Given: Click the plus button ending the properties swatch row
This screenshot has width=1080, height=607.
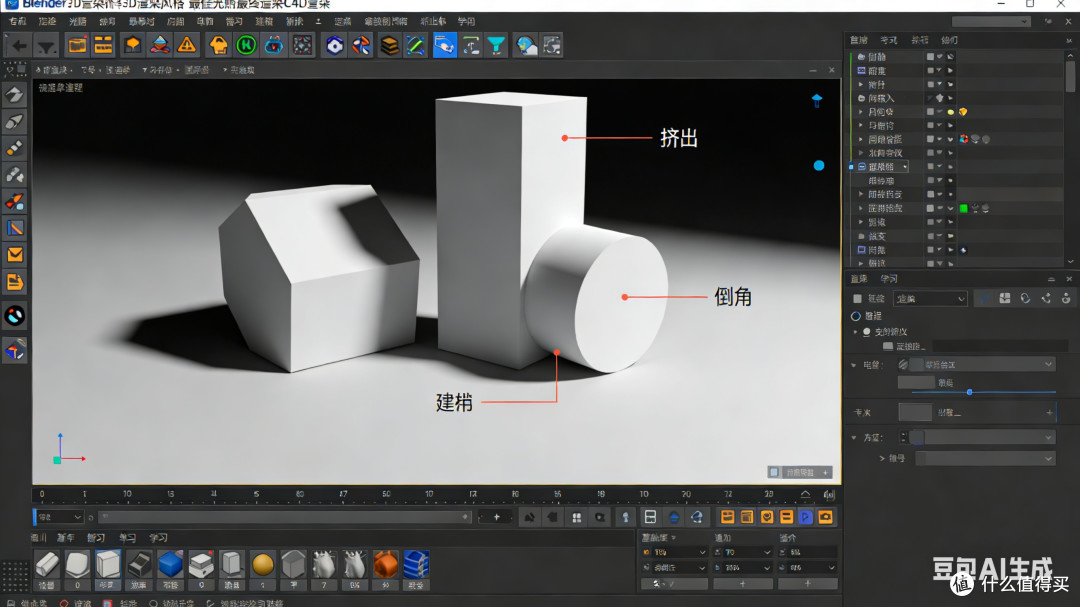Looking at the screenshot, I should pos(1049,413).
